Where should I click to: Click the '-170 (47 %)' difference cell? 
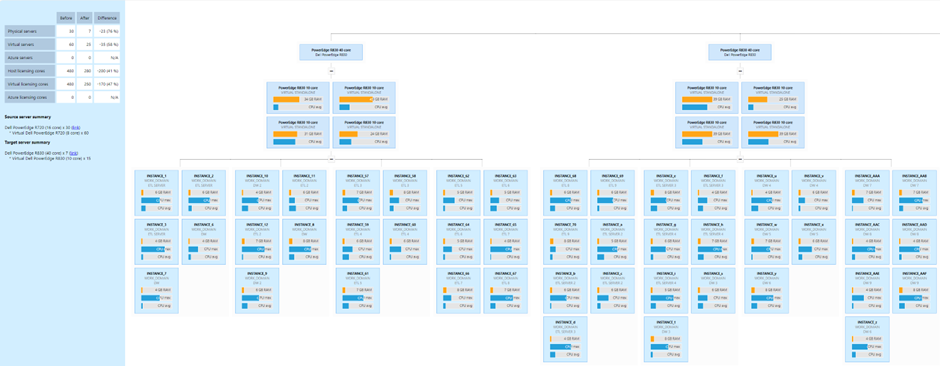pos(107,84)
